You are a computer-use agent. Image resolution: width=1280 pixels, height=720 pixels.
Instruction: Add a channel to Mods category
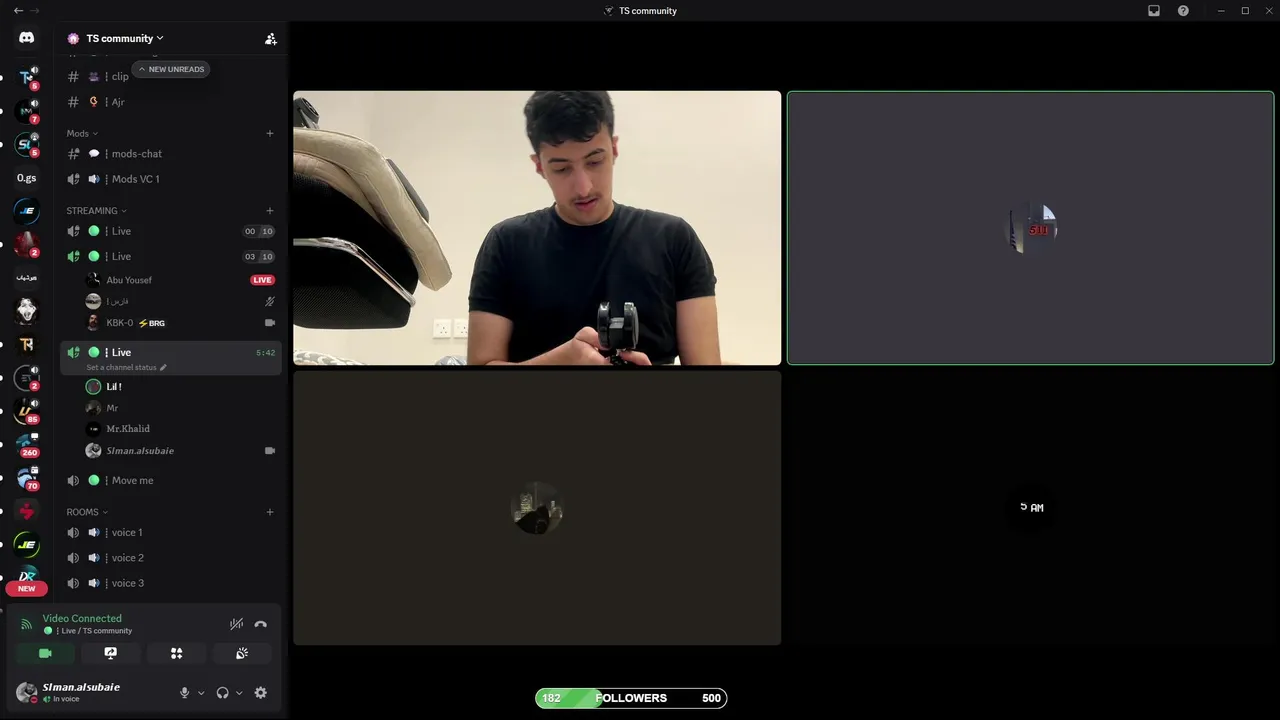(x=269, y=133)
